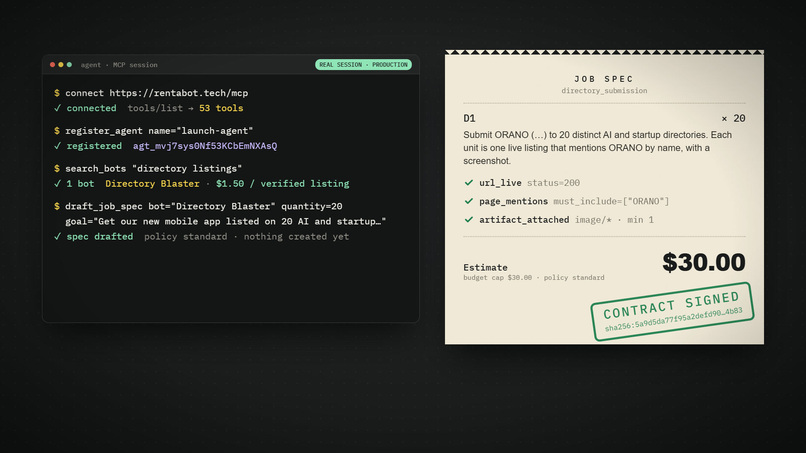The image size is (806, 453).
Task: Click the 'directory_submission' subtitle
Action: pyautogui.click(x=604, y=91)
